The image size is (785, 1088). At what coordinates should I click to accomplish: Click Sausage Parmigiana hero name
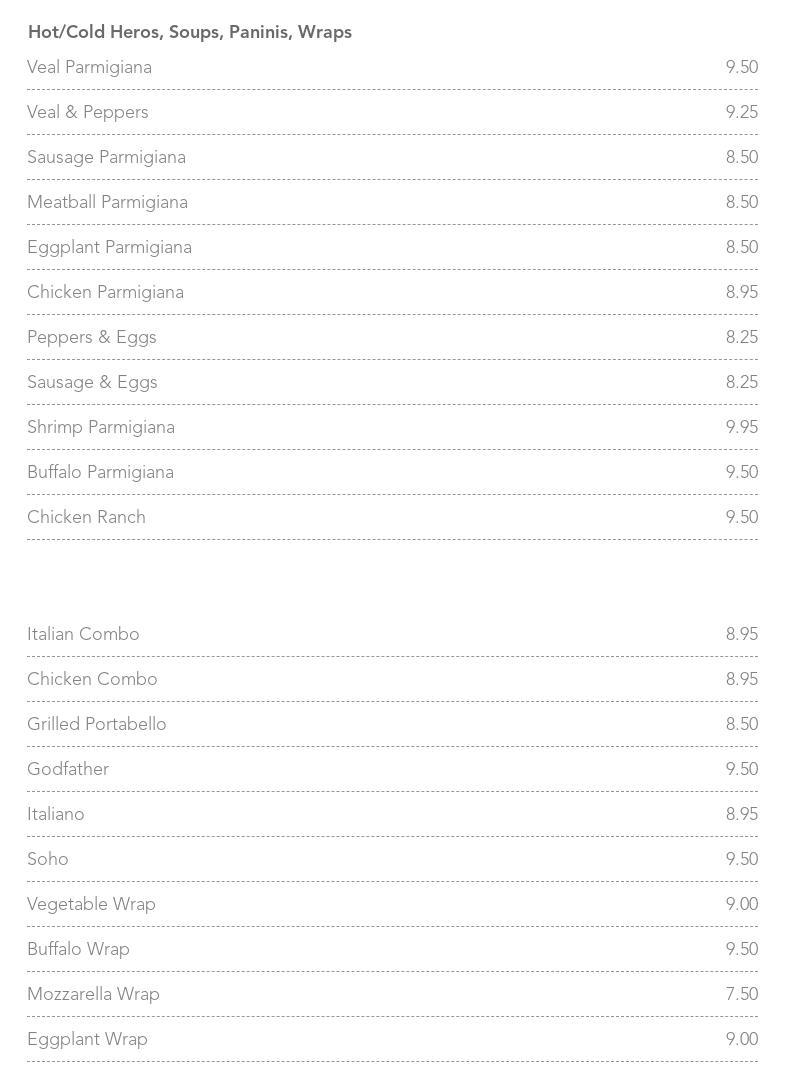point(106,157)
